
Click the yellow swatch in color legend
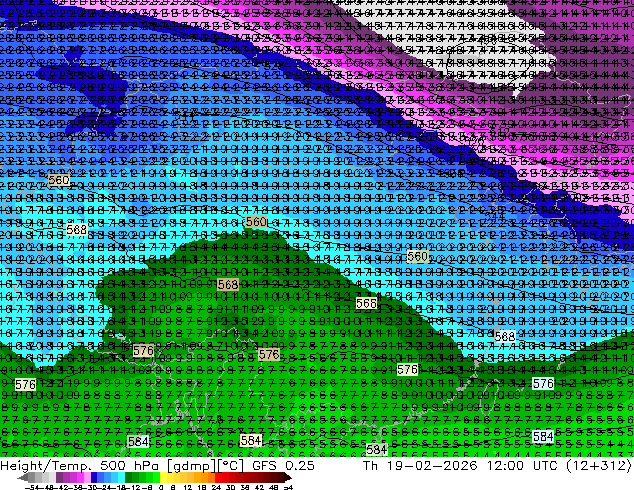[163, 477]
